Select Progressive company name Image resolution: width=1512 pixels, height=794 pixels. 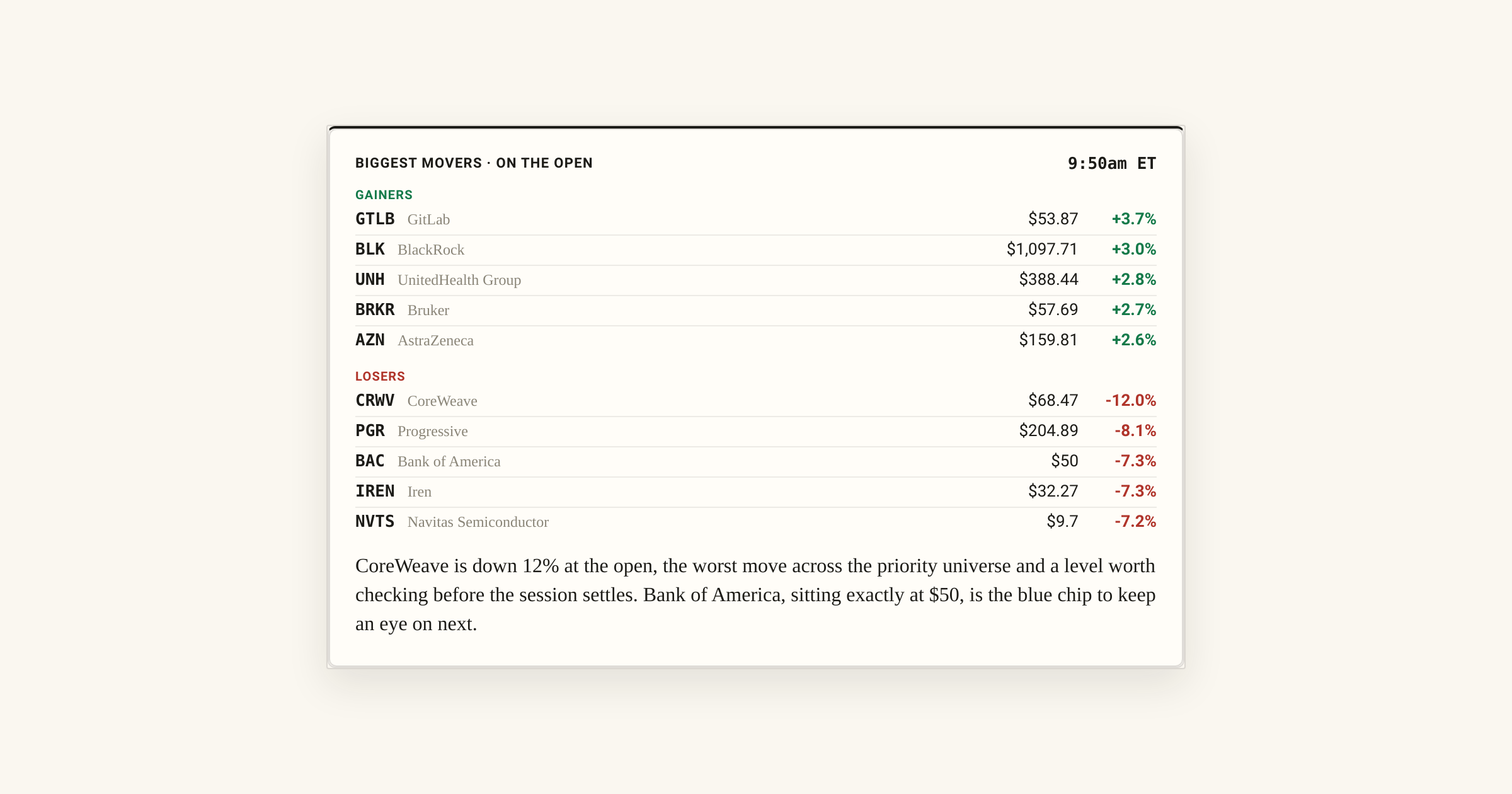pyautogui.click(x=432, y=431)
